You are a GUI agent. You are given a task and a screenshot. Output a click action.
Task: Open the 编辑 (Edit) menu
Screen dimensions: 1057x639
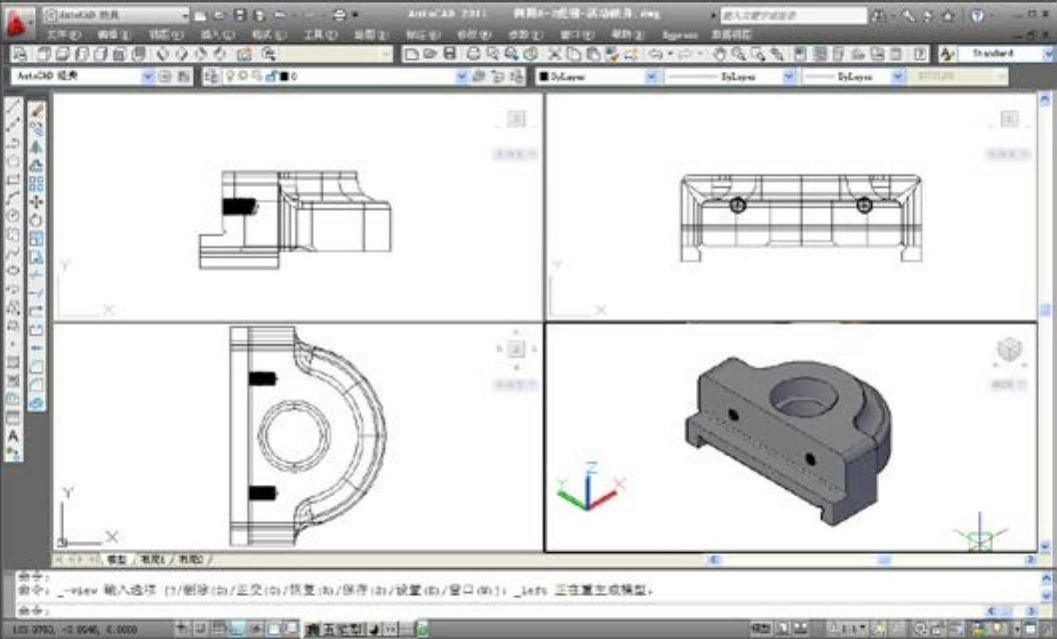114,34
